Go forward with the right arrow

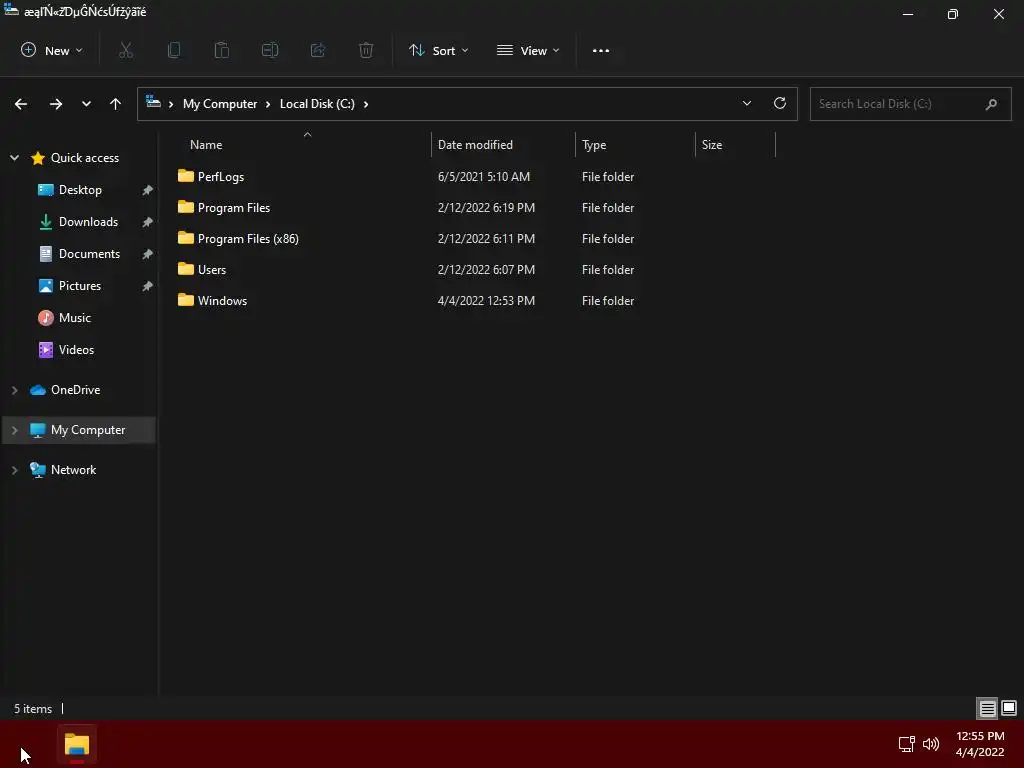pos(56,104)
